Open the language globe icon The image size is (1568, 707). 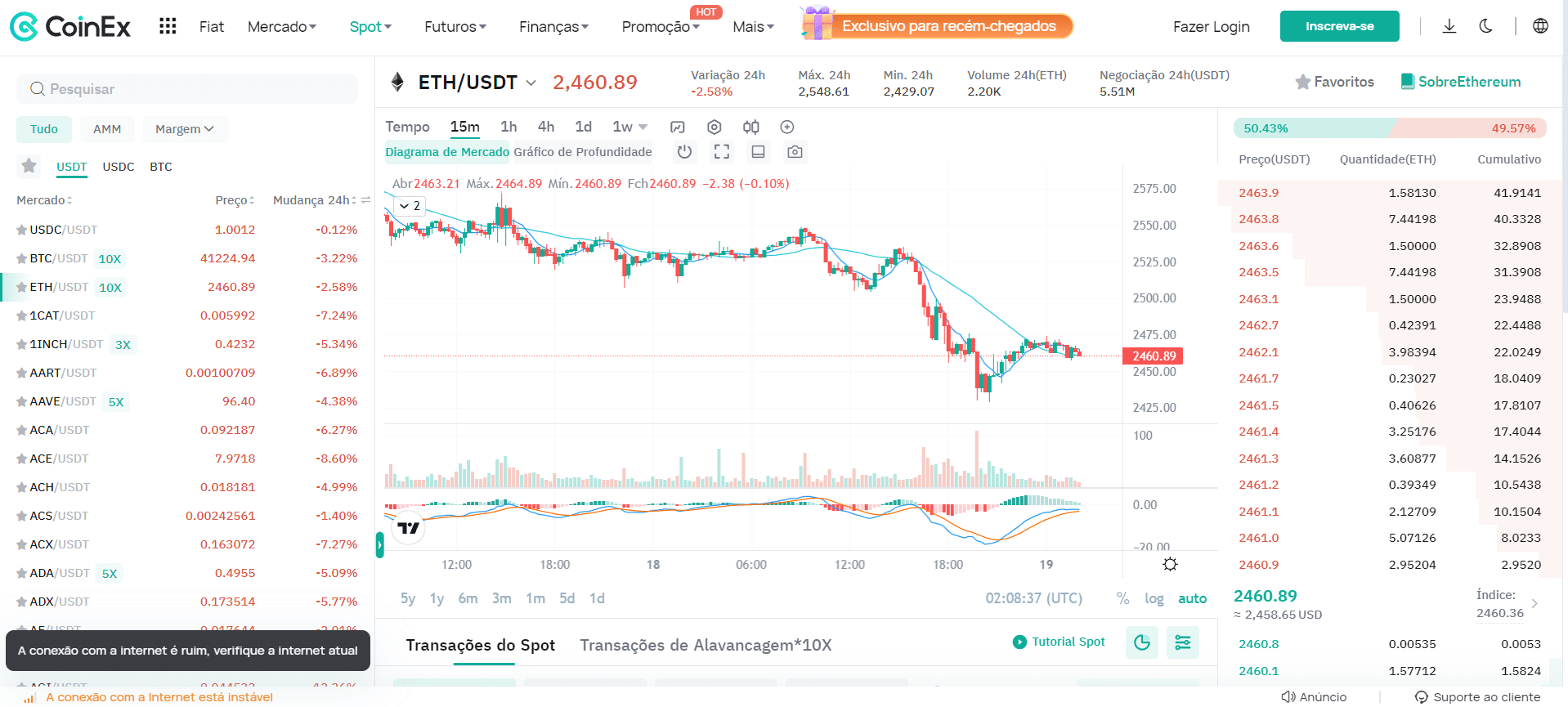(x=1540, y=26)
